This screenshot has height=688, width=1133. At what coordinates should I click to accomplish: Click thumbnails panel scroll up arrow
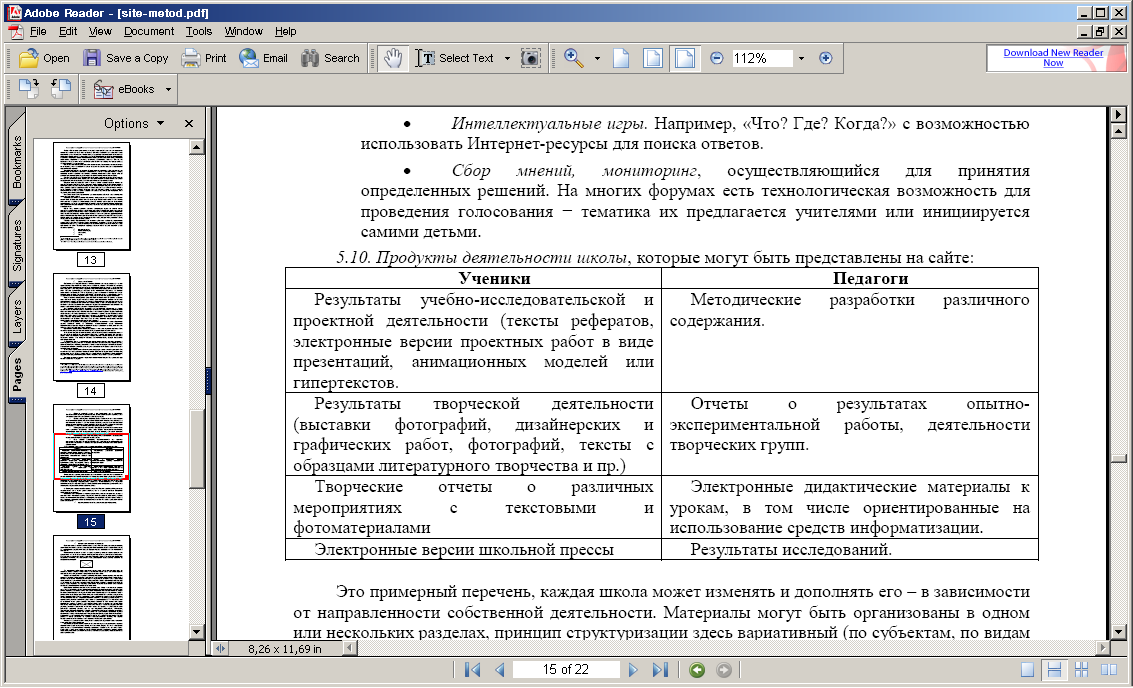(x=197, y=147)
